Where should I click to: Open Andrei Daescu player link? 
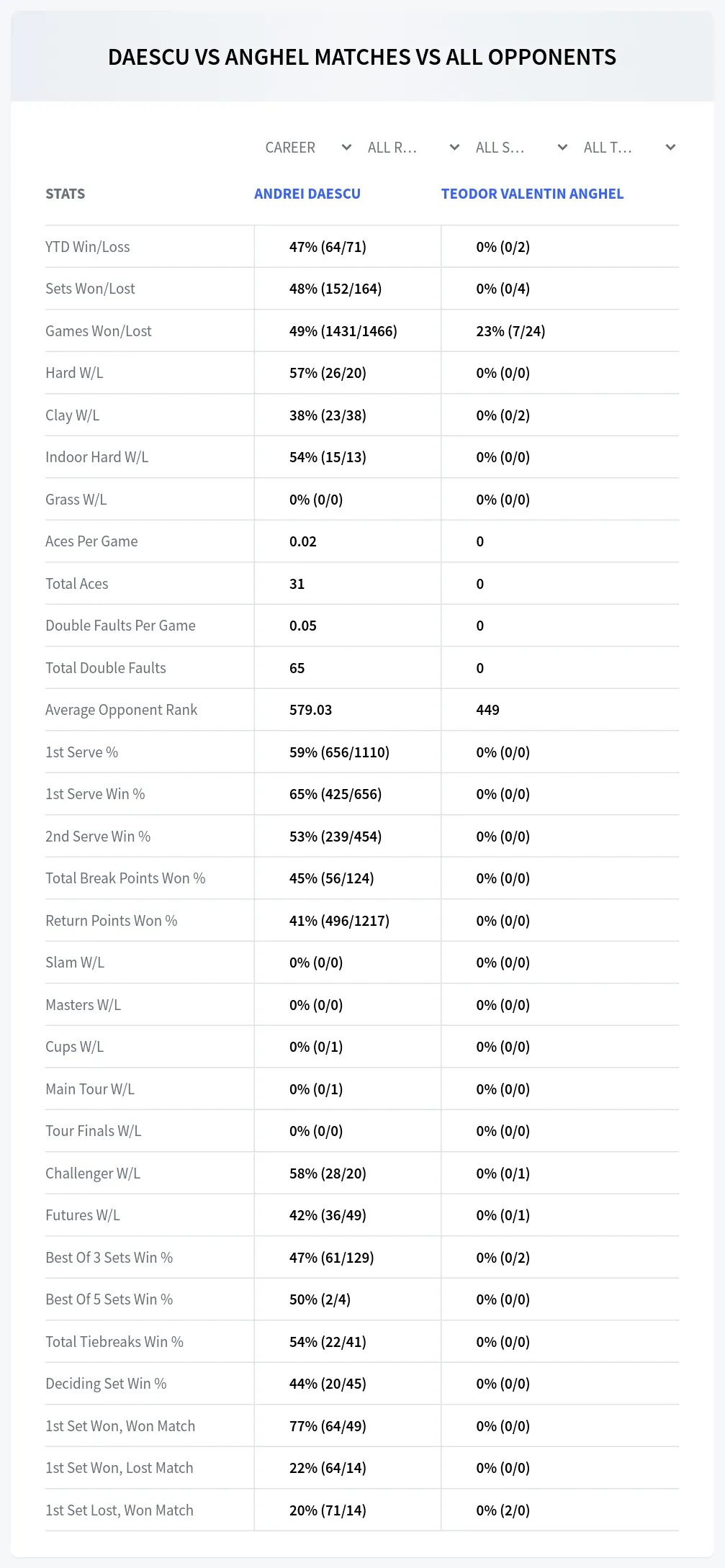point(307,194)
